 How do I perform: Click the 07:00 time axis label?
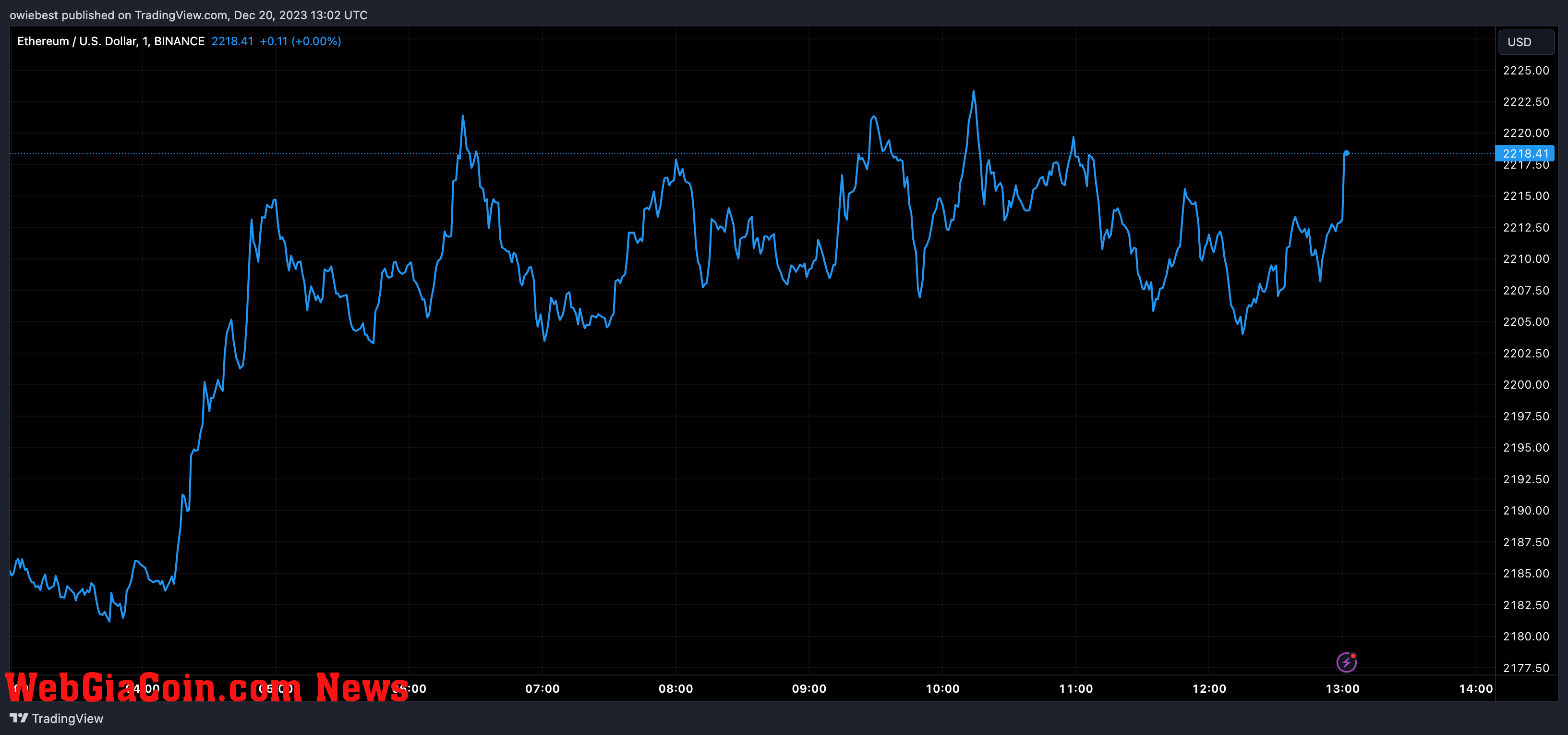(543, 689)
